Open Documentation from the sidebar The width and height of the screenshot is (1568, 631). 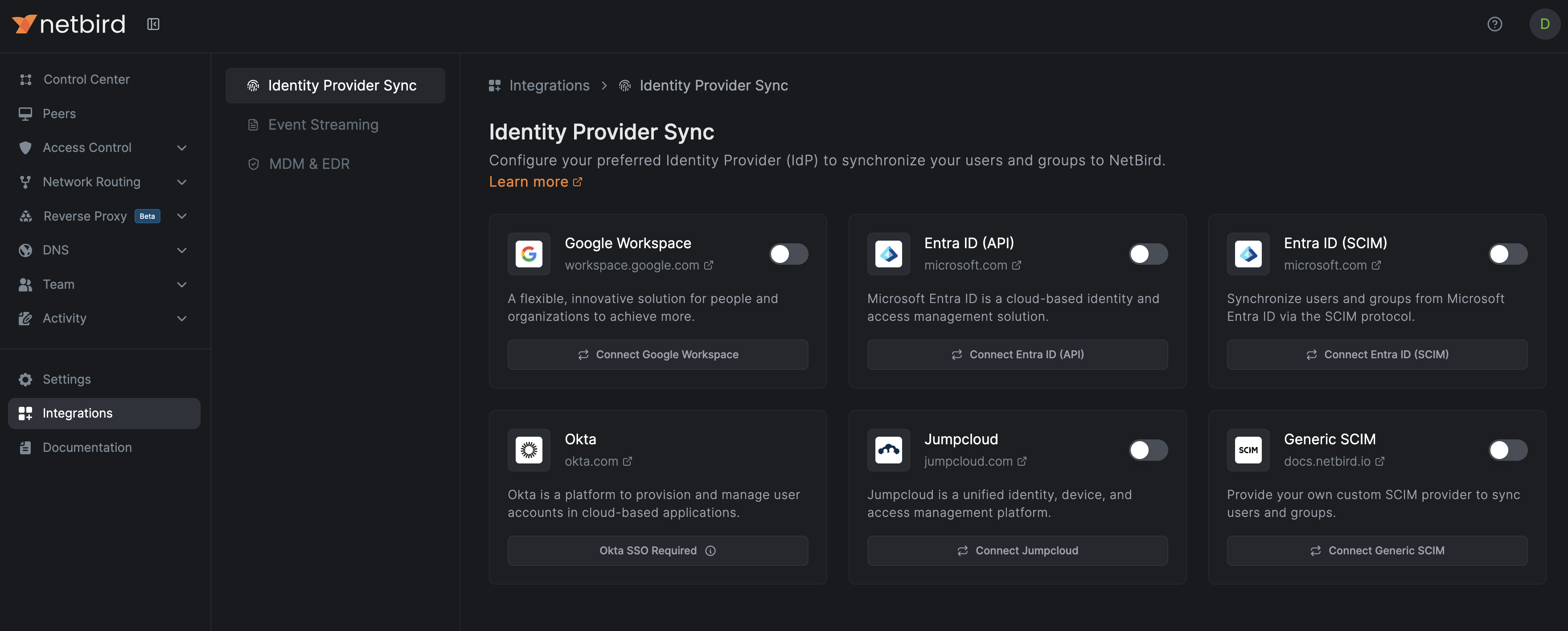(x=104, y=447)
